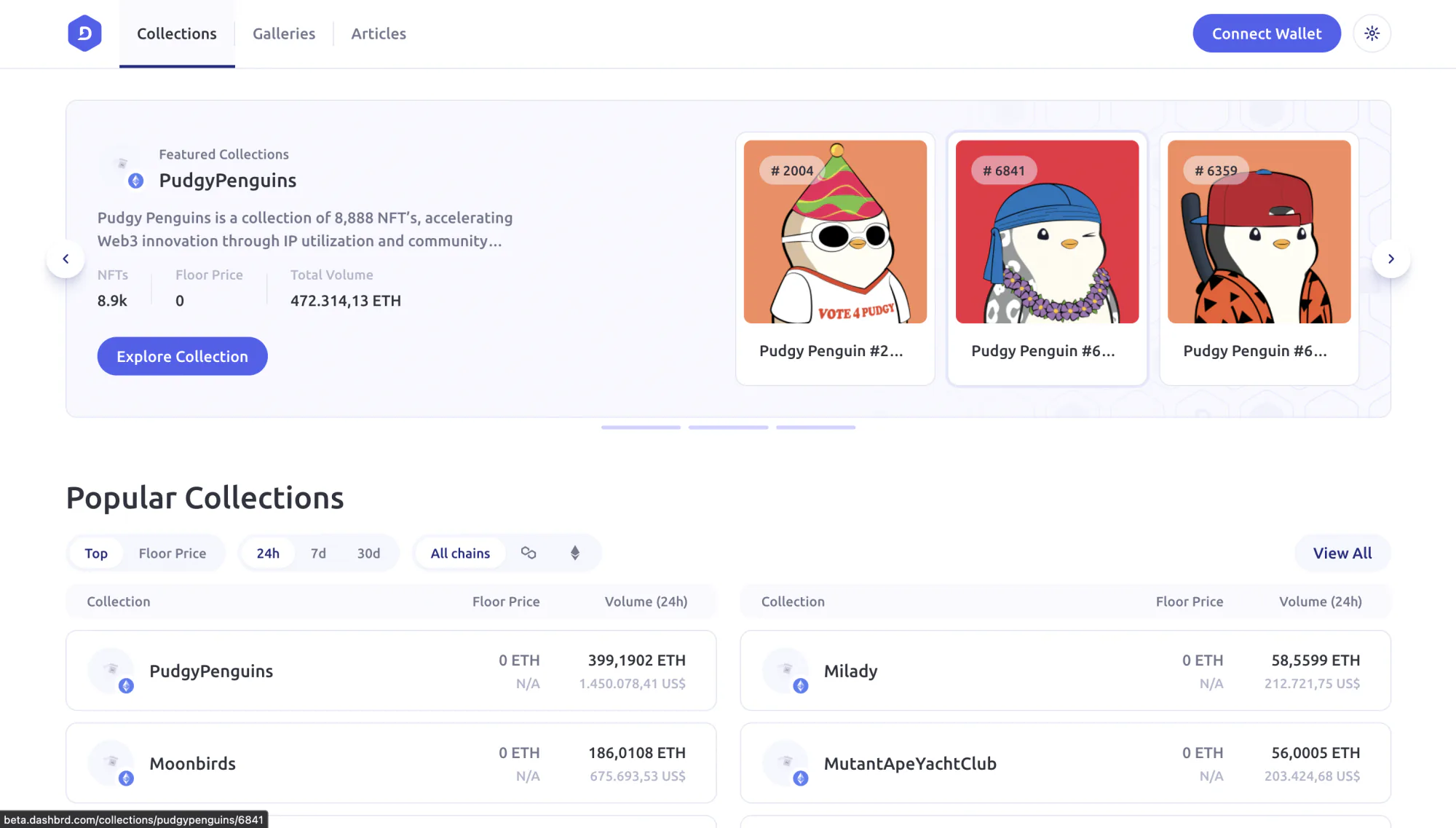The width and height of the screenshot is (1456, 828).
Task: Select third carousel slide indicator
Action: tap(815, 427)
